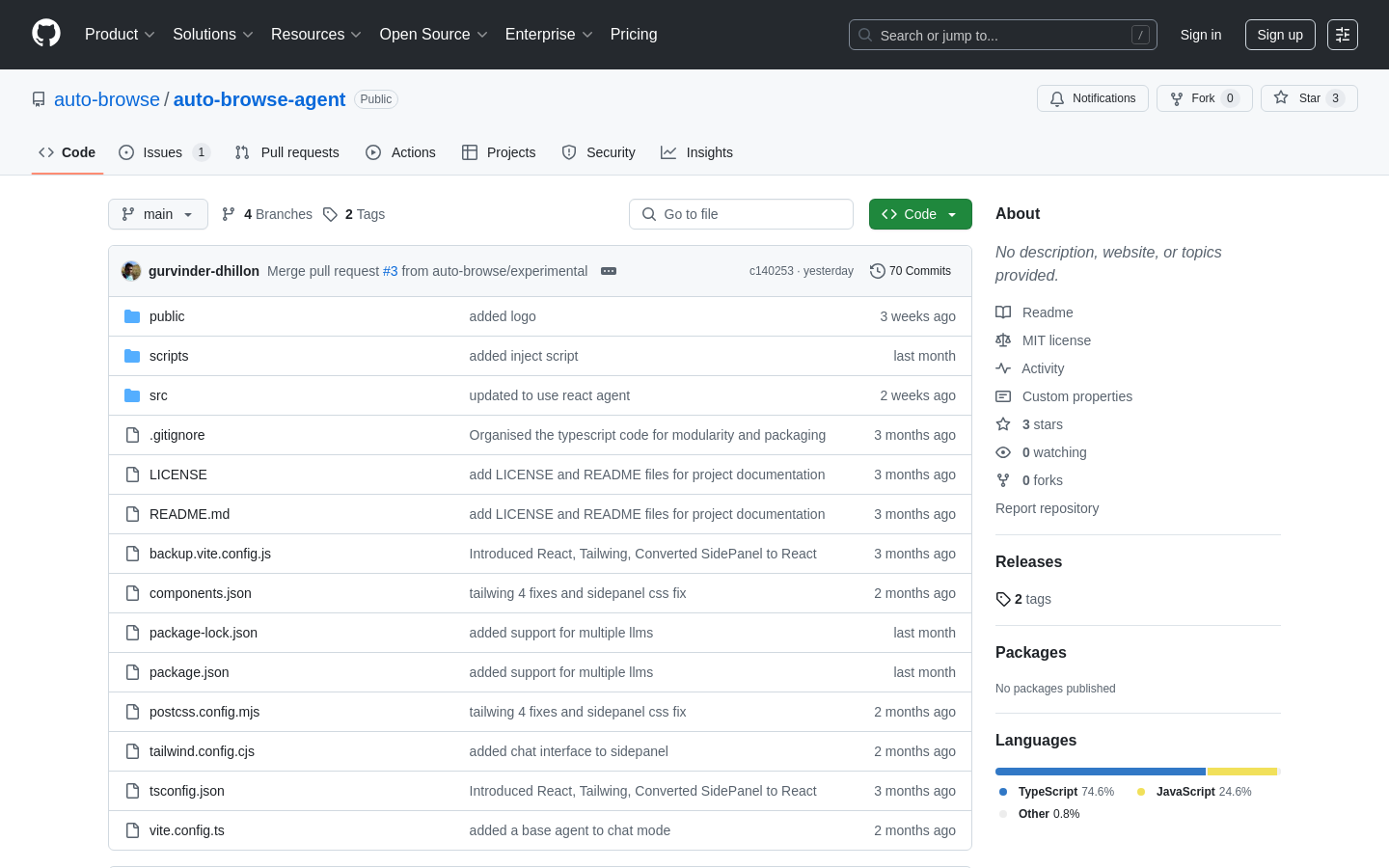The width and height of the screenshot is (1389, 868).
Task: Star the auto-browse-agent repository
Action: click(1309, 98)
